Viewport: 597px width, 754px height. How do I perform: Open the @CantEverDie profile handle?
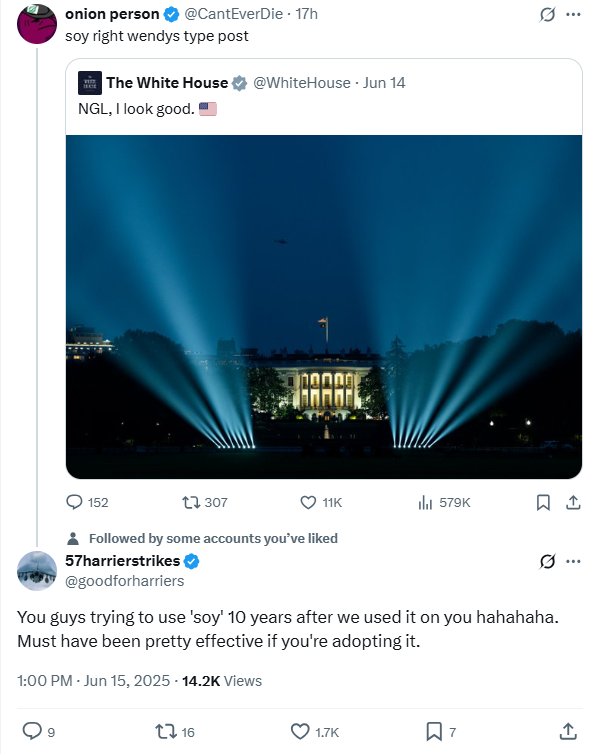(x=234, y=14)
